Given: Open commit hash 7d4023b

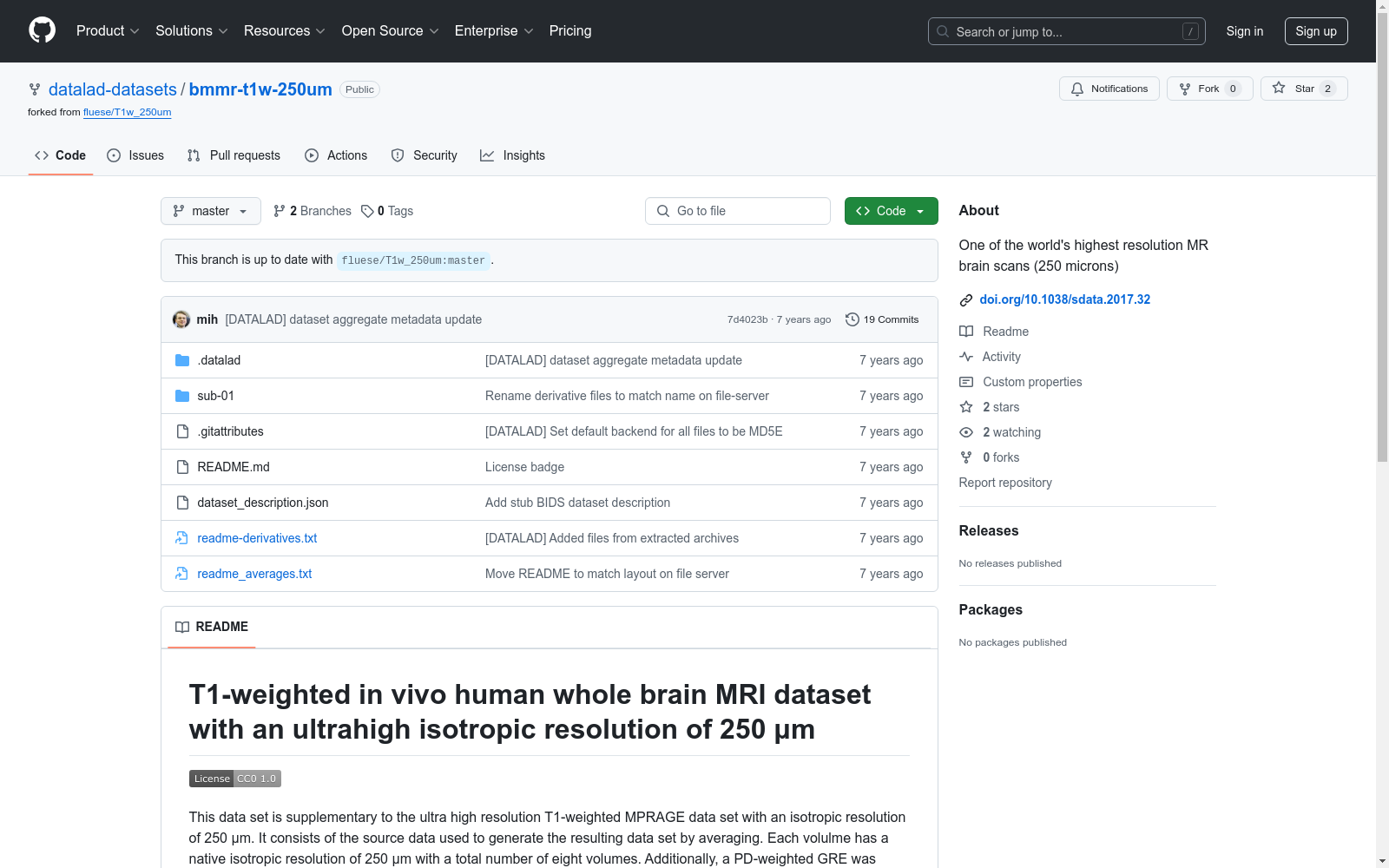Looking at the screenshot, I should click(x=747, y=319).
